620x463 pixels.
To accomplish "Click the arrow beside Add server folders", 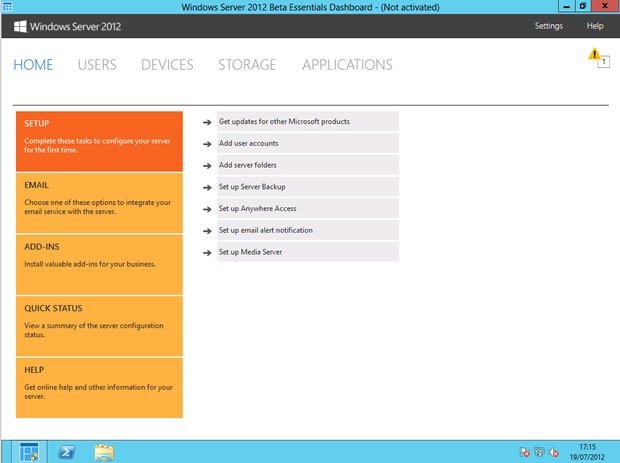I will pos(207,166).
